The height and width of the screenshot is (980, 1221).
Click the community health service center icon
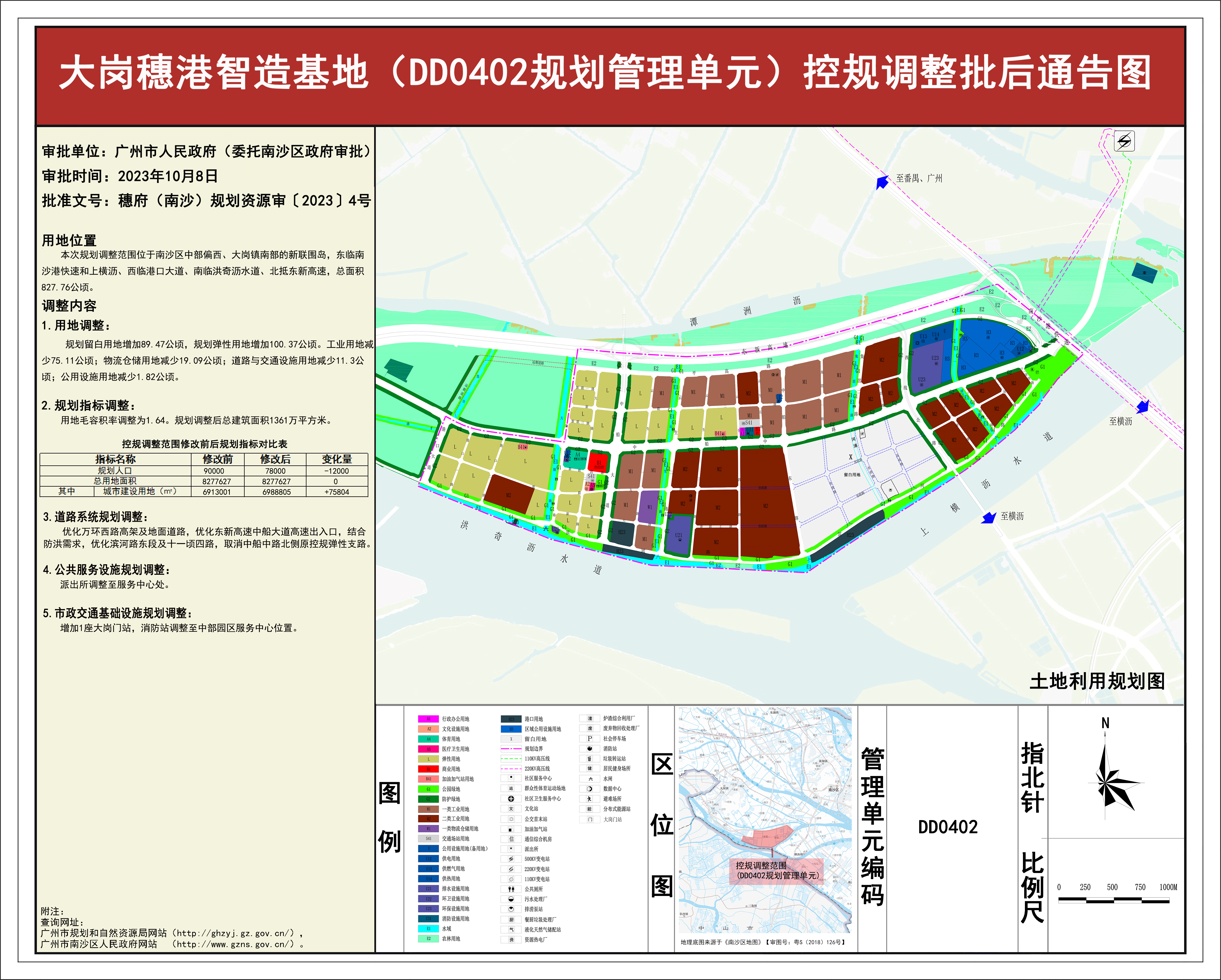click(x=511, y=799)
